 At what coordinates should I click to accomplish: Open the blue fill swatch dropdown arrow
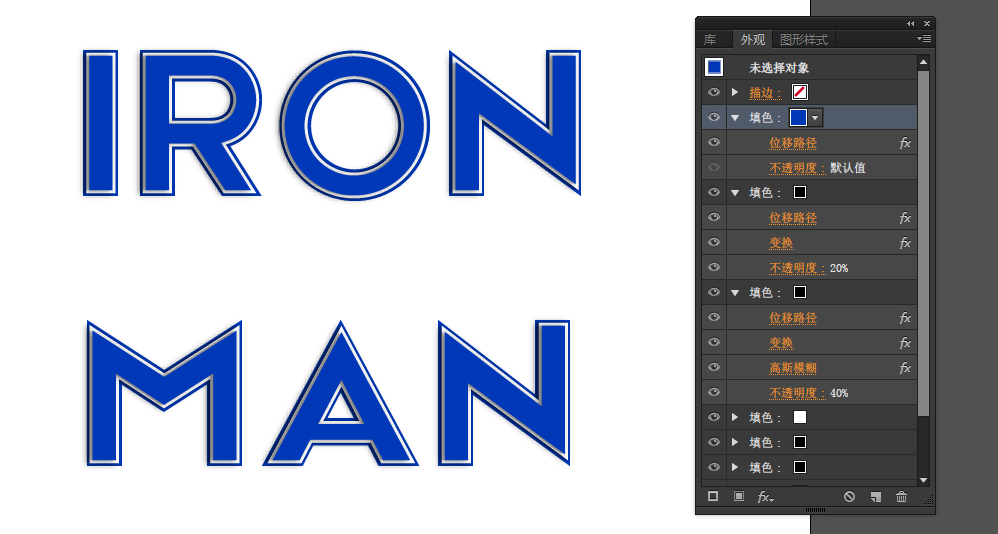pyautogui.click(x=815, y=118)
